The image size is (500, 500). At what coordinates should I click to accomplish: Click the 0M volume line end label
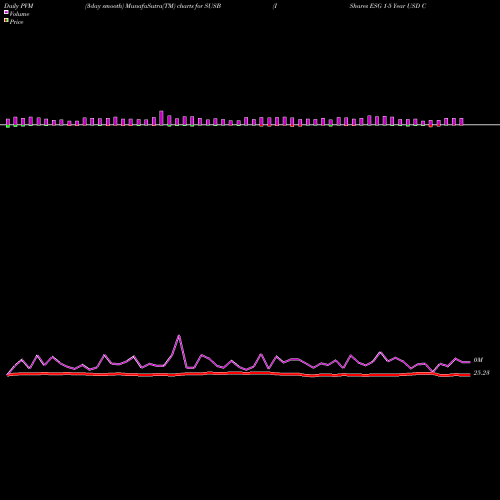point(478,360)
